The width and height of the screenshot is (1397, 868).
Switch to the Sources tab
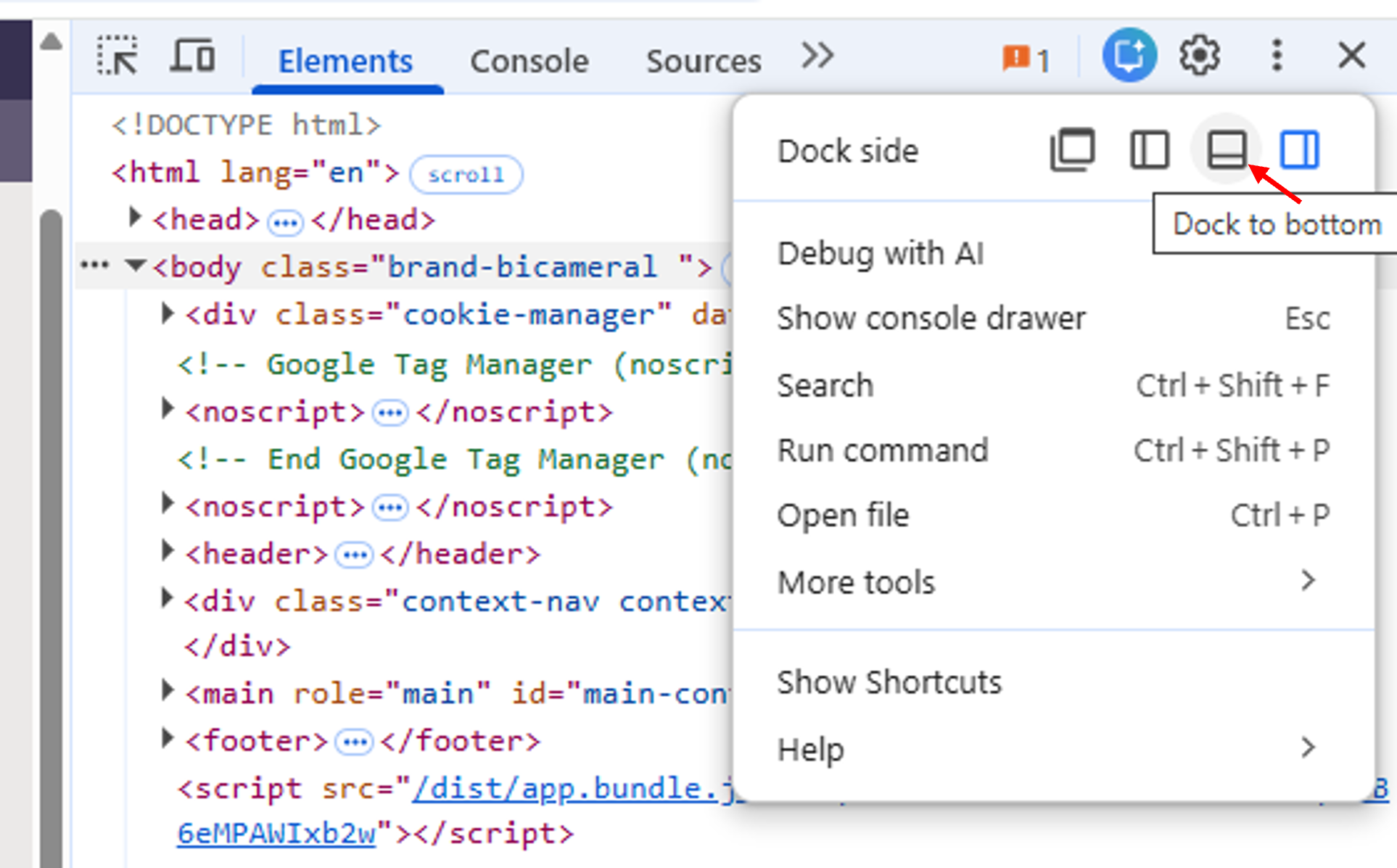click(702, 60)
